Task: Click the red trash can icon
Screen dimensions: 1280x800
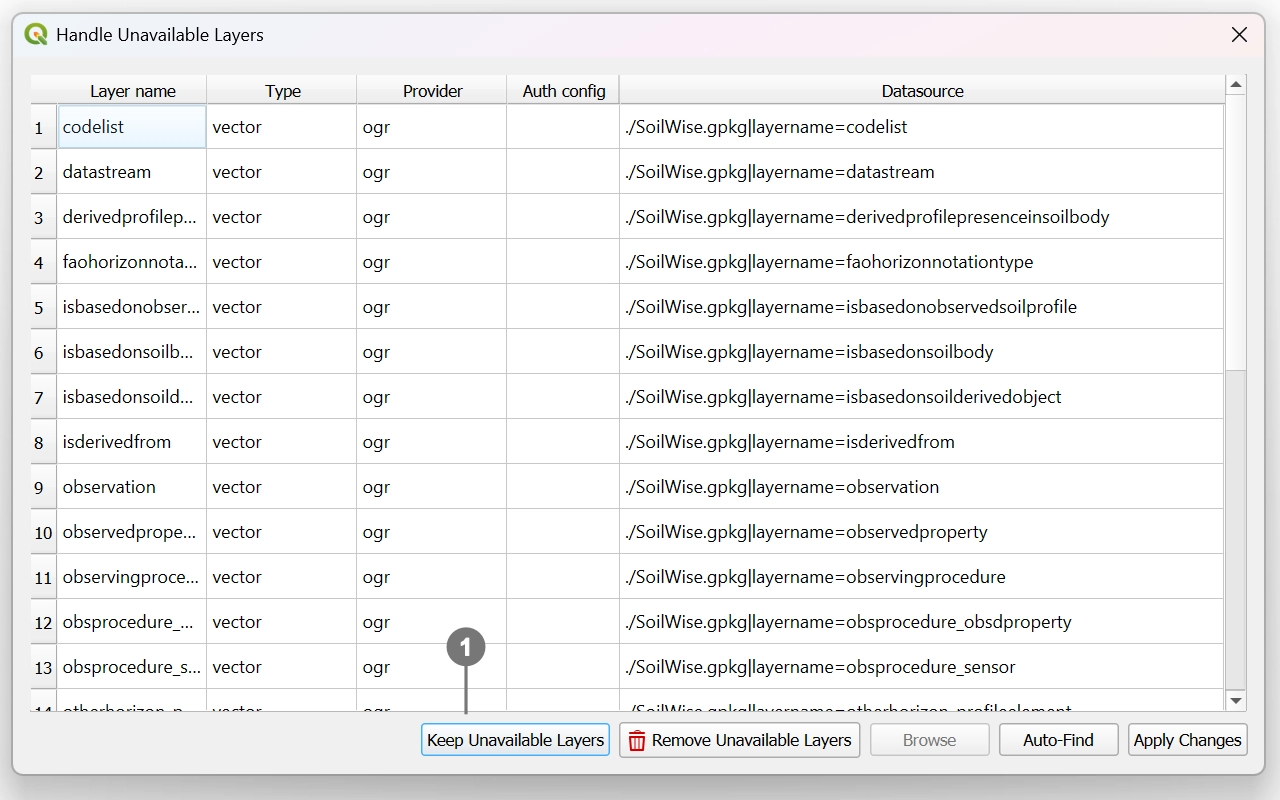Action: [637, 740]
